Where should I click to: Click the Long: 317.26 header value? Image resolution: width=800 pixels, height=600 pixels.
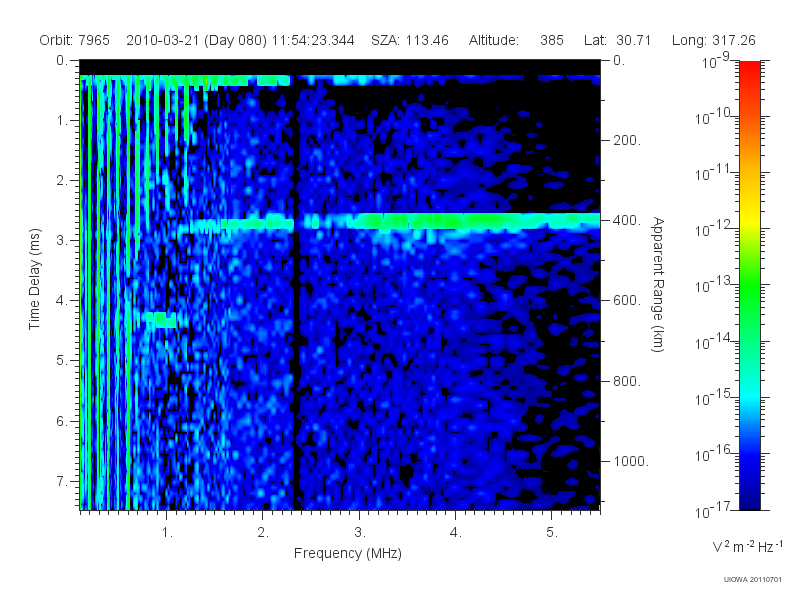coord(713,40)
